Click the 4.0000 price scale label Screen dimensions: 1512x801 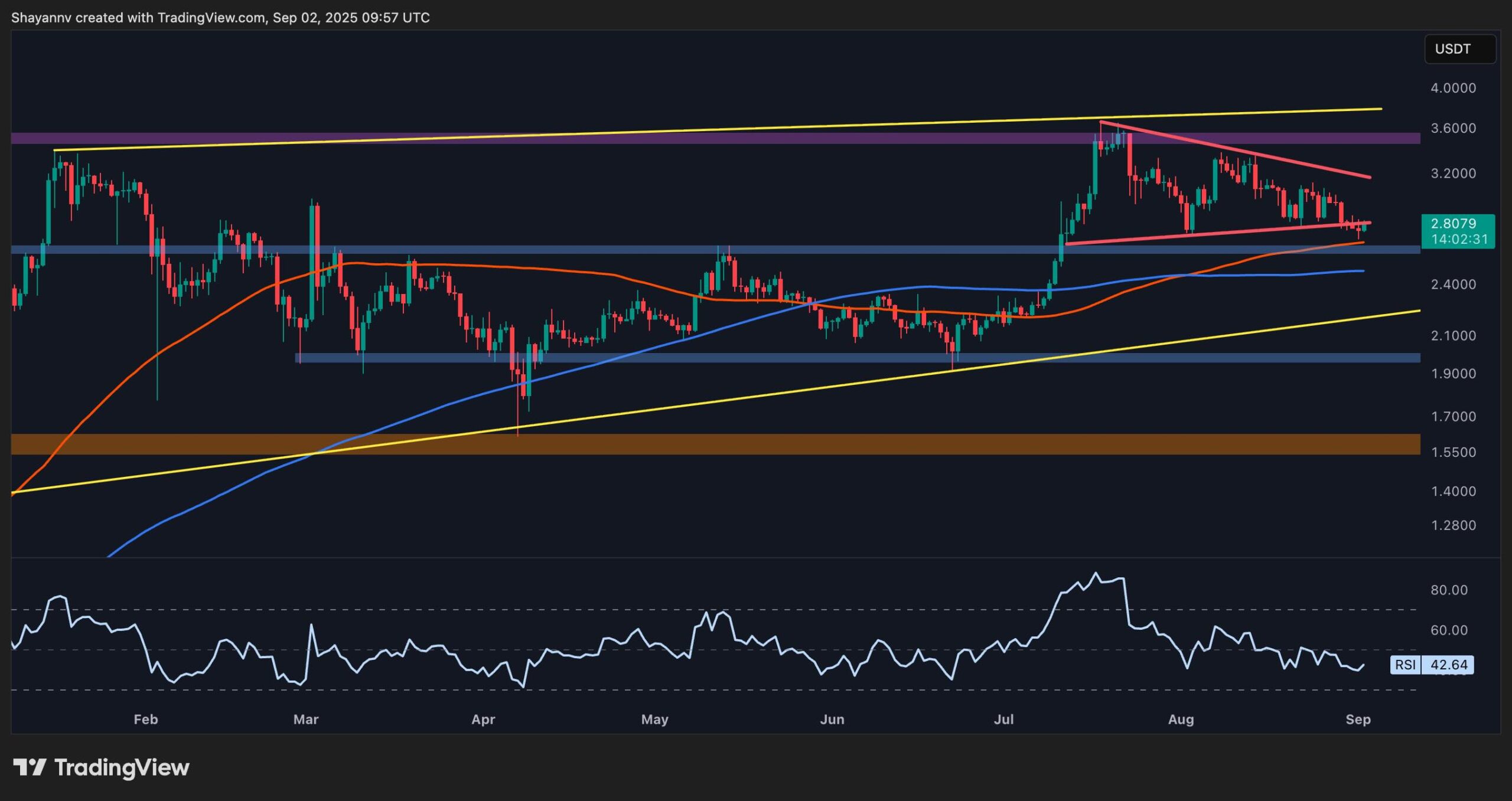coord(1453,88)
